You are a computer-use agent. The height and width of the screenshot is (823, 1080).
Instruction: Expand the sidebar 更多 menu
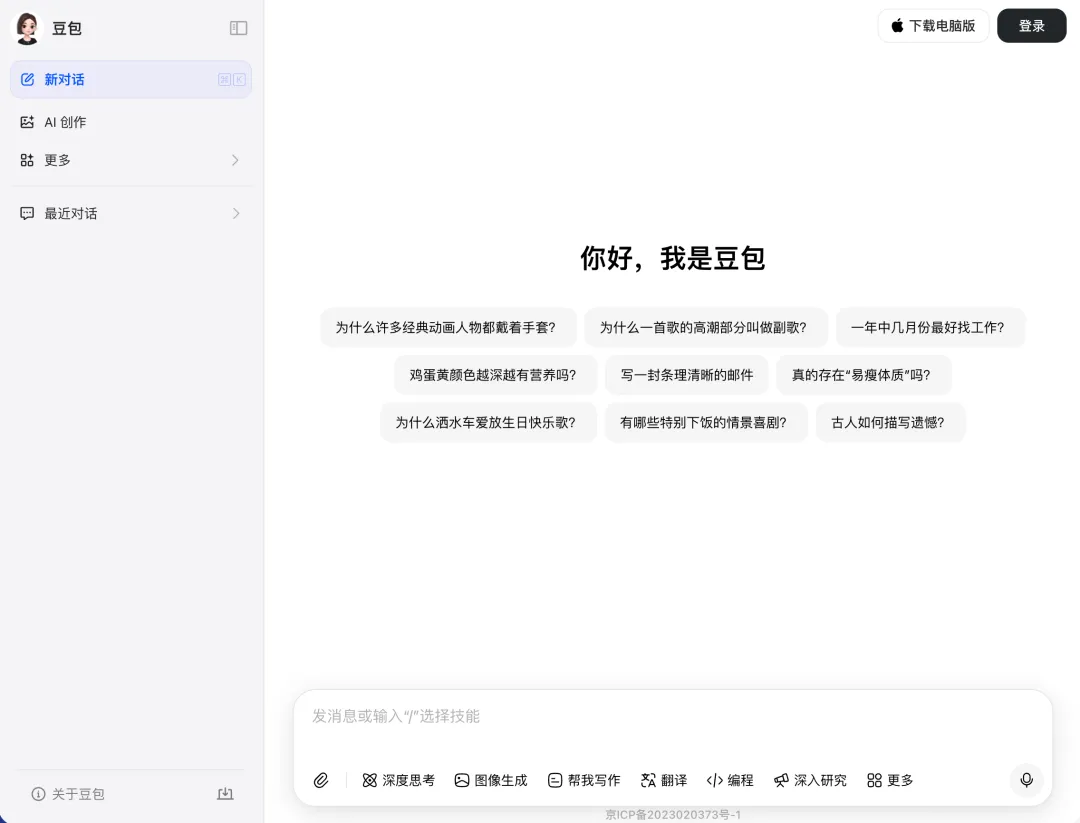point(131,160)
